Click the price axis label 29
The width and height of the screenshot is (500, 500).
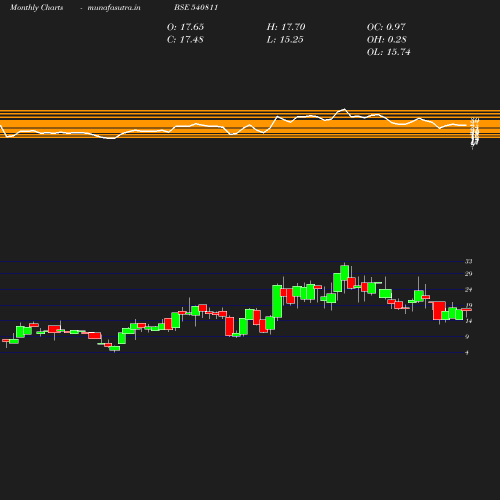click(469, 274)
